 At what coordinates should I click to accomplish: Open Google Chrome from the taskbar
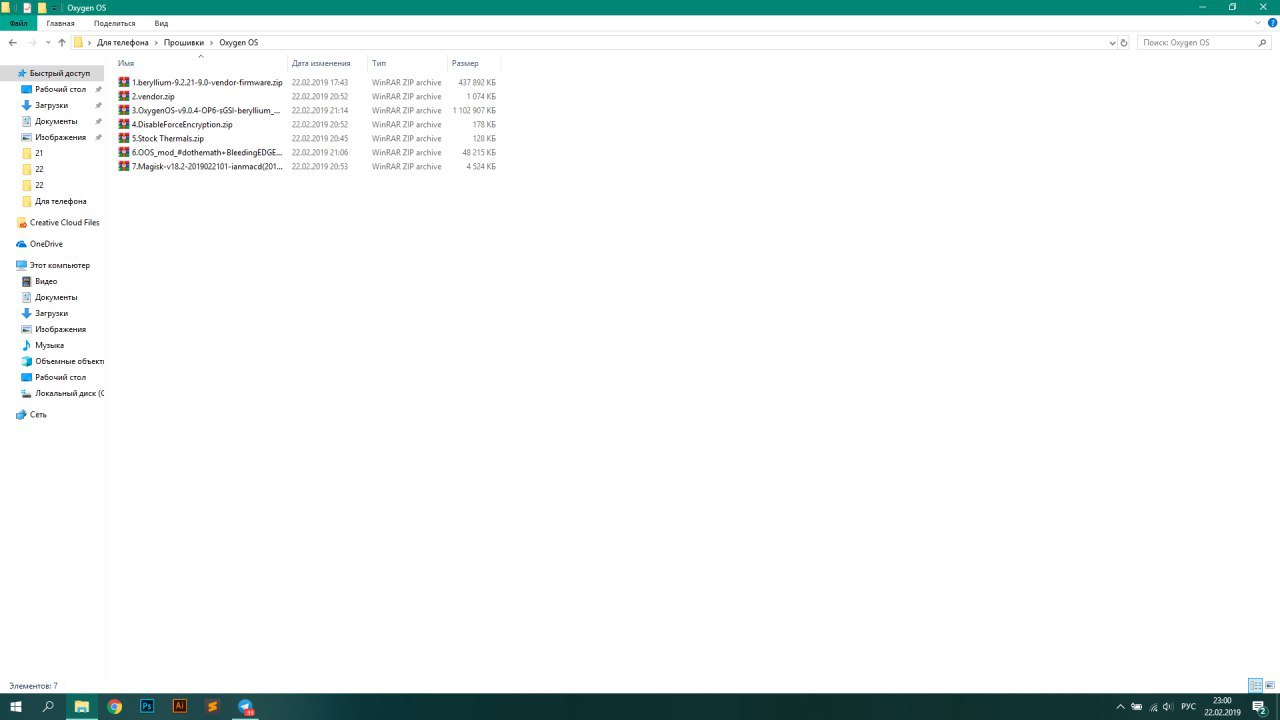point(115,706)
